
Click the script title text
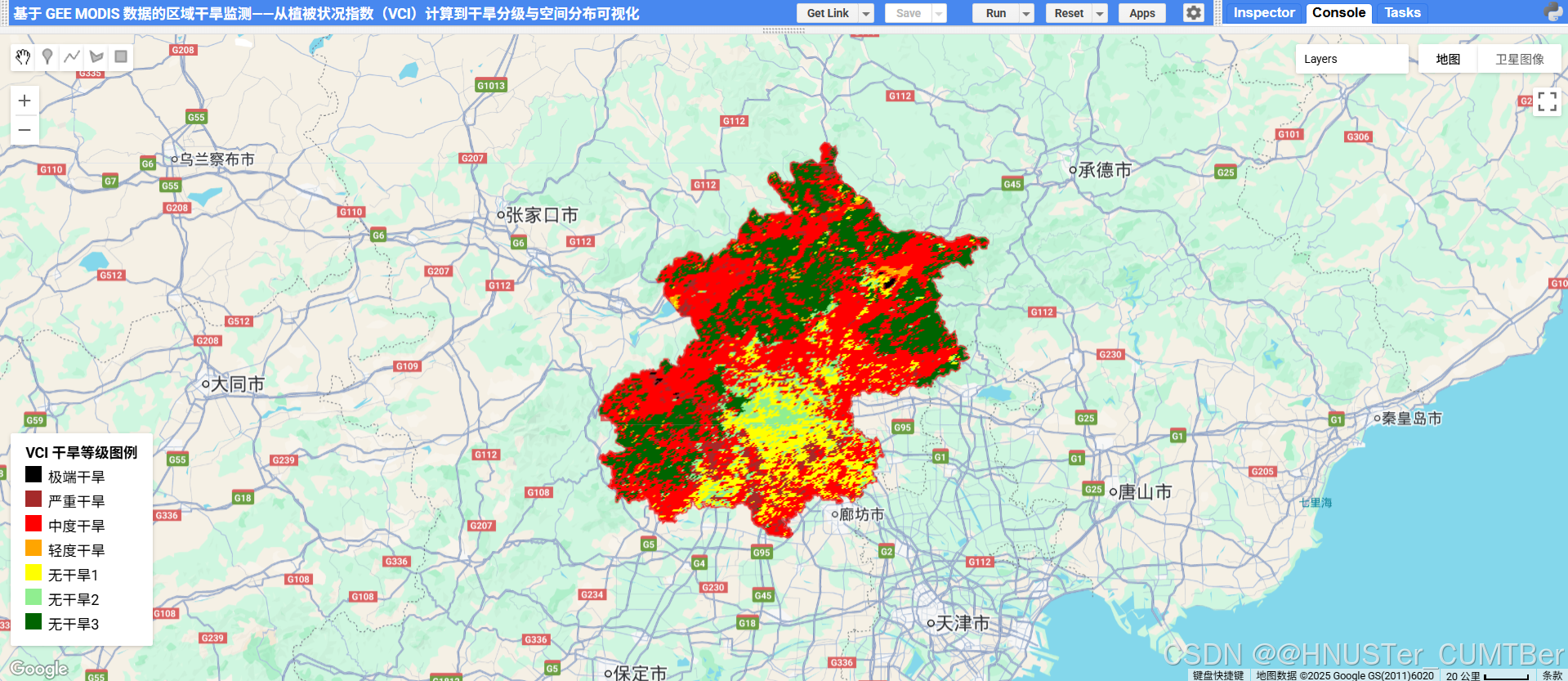(325, 13)
